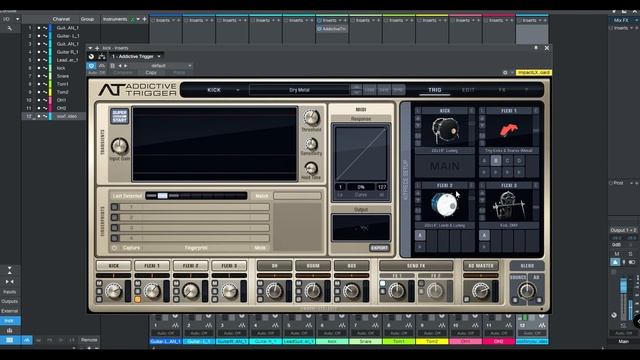The image size is (640, 360).
Task: Pin the plugin window
Action: coord(536,48)
